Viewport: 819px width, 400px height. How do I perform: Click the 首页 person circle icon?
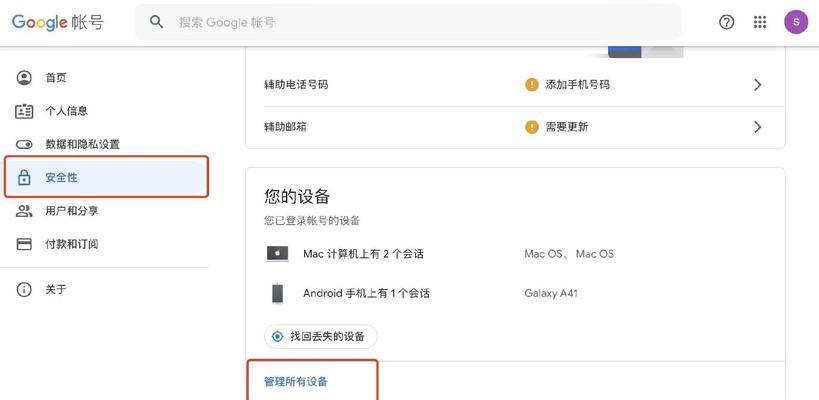(x=24, y=78)
